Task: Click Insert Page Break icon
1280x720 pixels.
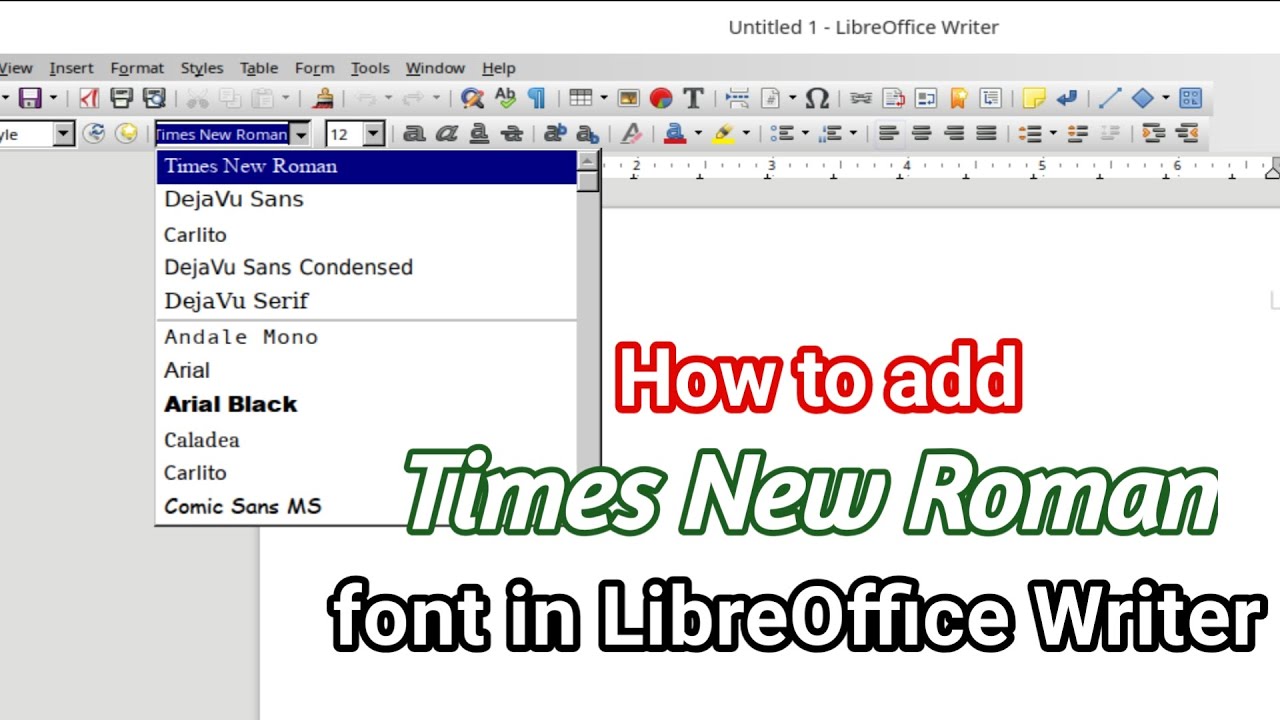Action: (x=737, y=98)
